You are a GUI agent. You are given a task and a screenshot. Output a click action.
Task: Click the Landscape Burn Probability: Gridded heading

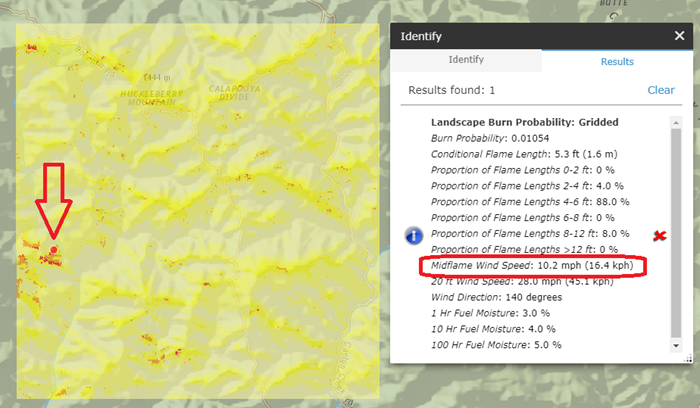pyautogui.click(x=511, y=122)
